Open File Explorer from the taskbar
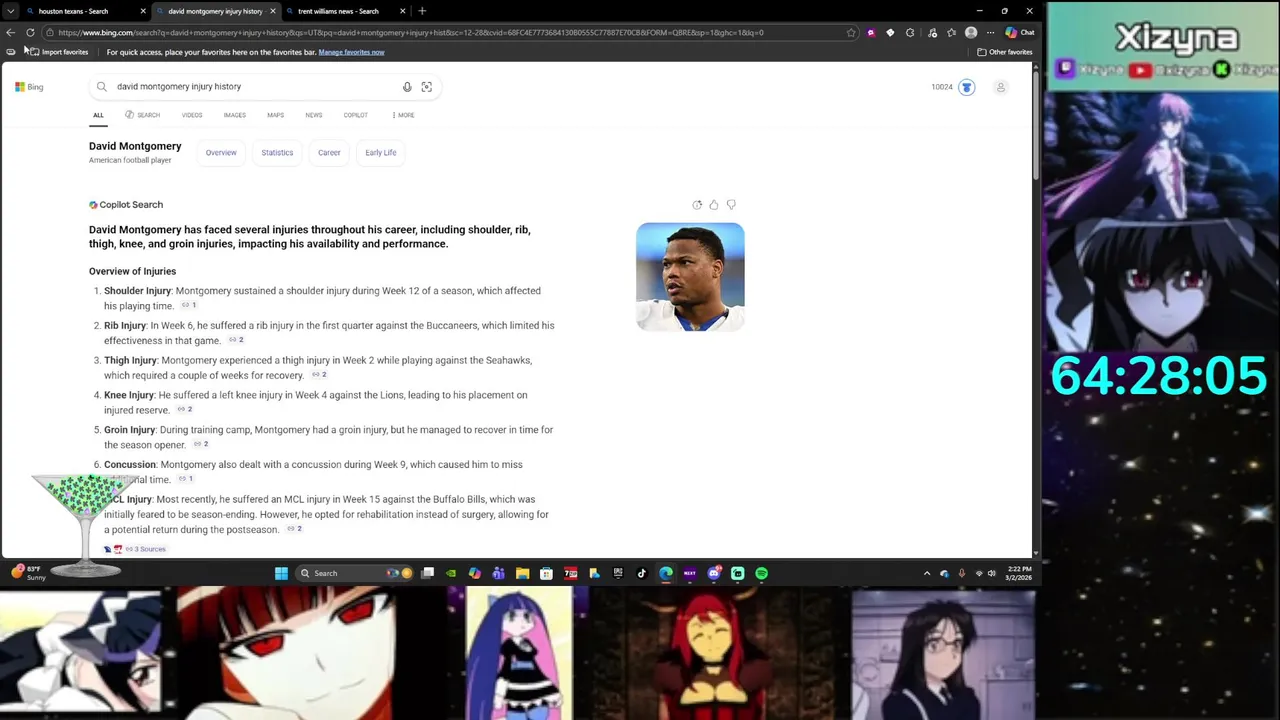This screenshot has width=1280, height=720. (x=522, y=573)
